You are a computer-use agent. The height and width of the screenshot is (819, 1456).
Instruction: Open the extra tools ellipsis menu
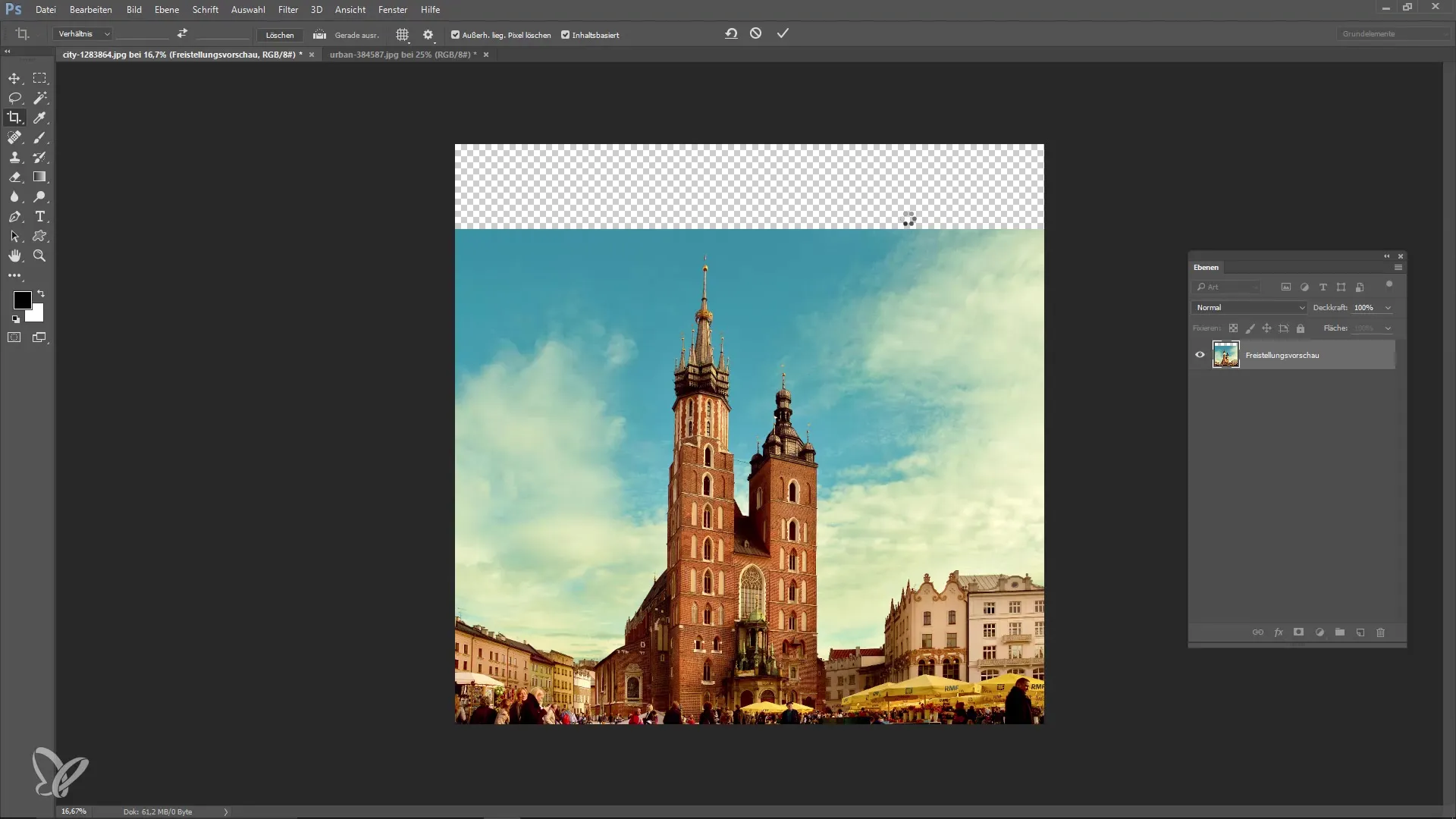[x=14, y=275]
